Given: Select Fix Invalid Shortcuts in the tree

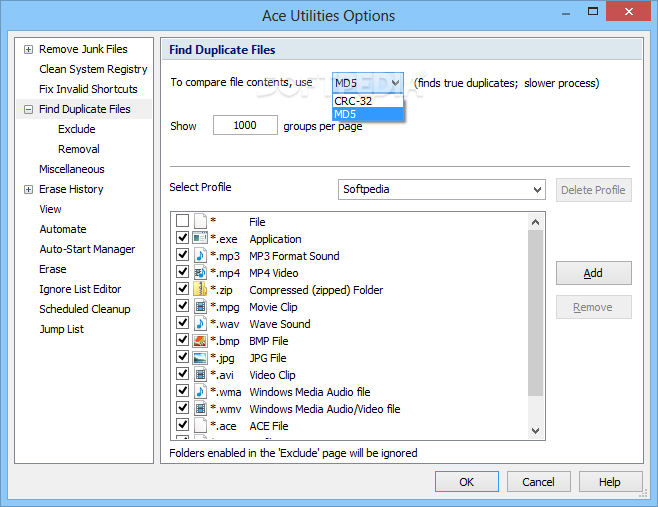Looking at the screenshot, I should coord(88,89).
